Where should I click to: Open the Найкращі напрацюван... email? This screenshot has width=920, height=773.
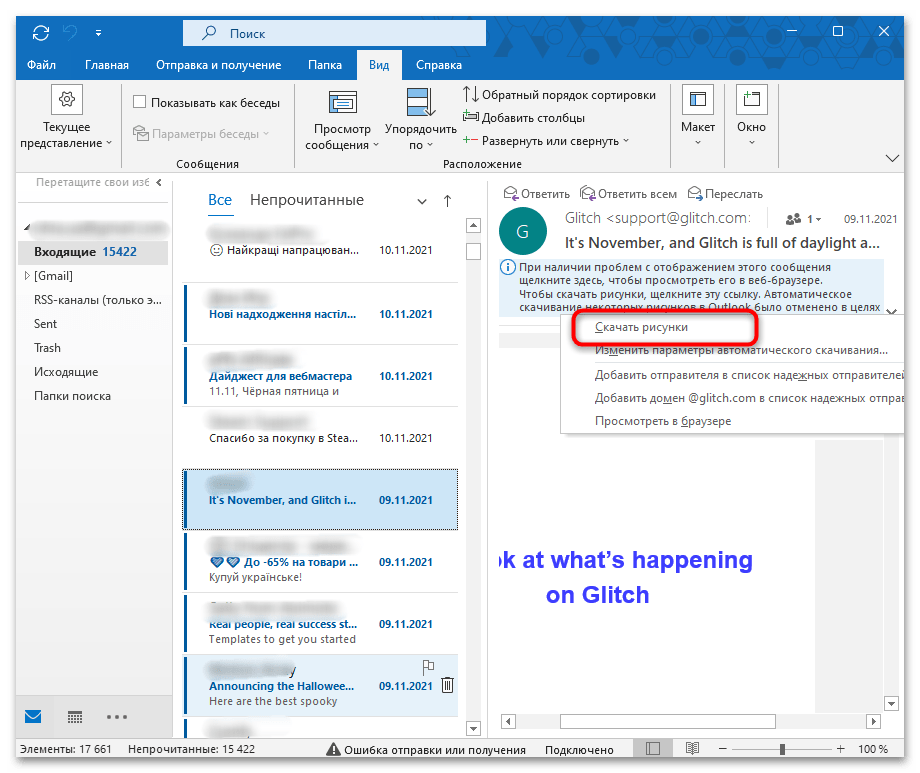[x=320, y=251]
